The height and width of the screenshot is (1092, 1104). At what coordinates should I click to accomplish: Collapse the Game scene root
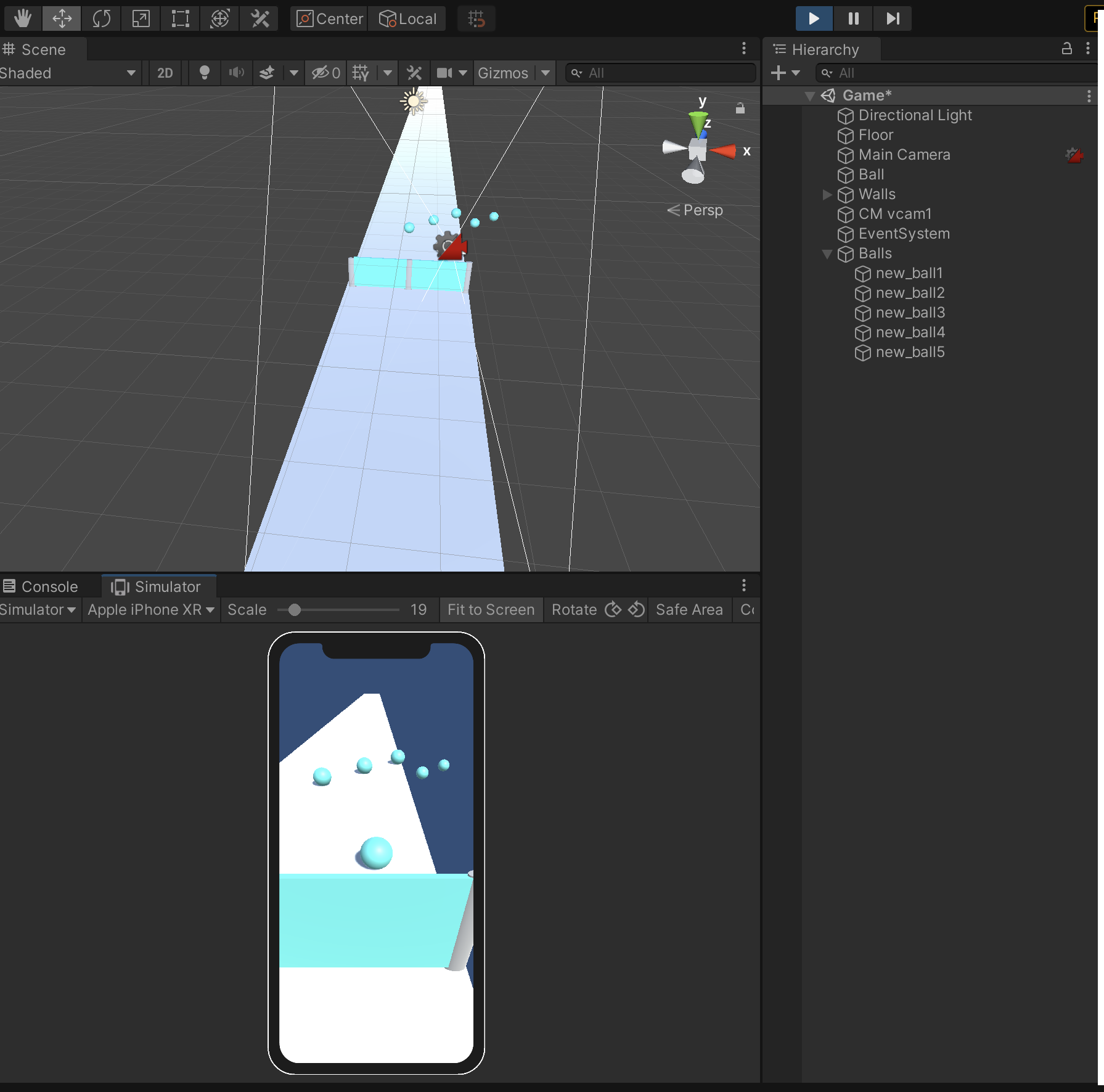click(x=810, y=96)
